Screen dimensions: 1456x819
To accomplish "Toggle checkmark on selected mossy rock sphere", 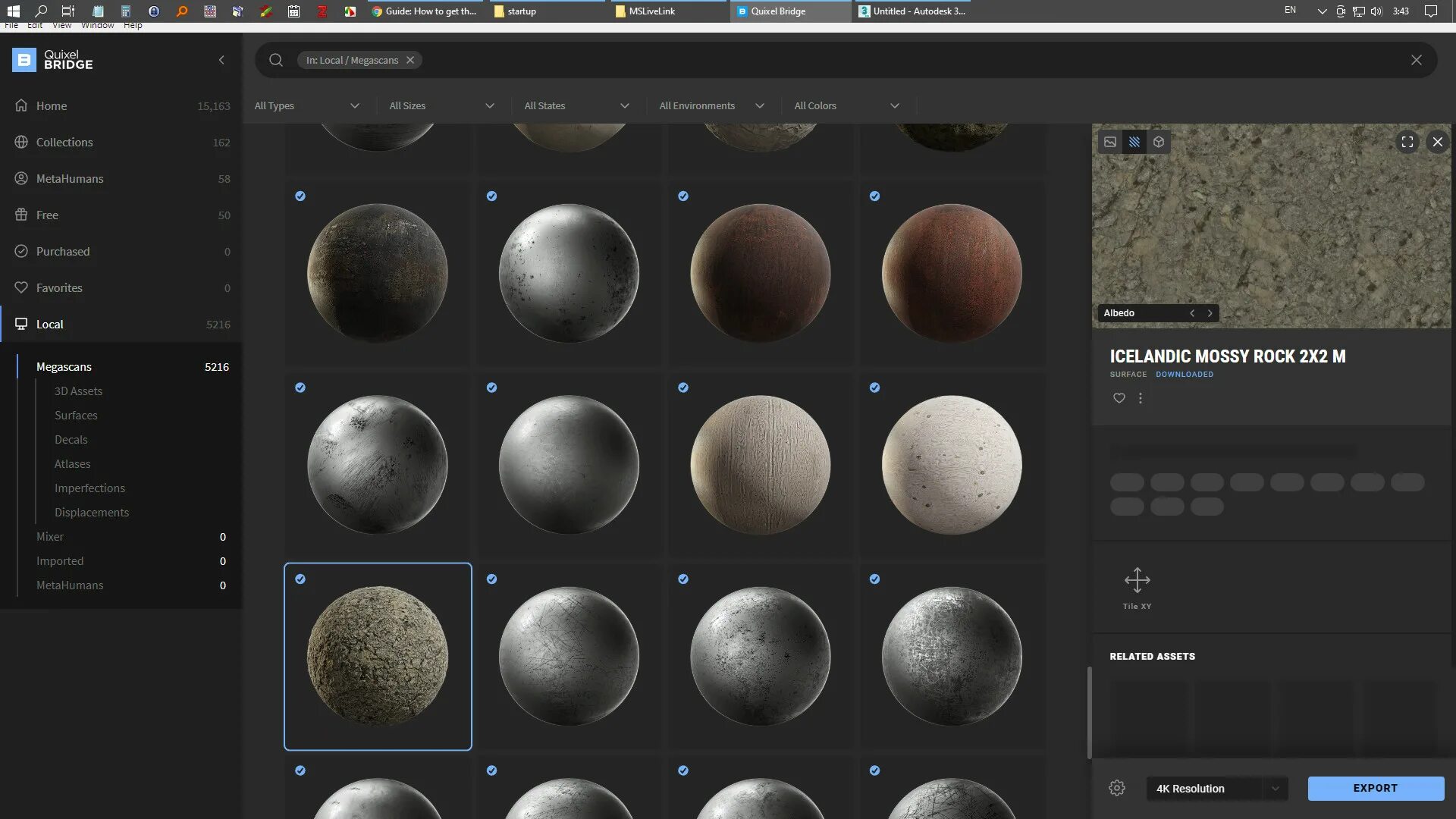I will pyautogui.click(x=300, y=579).
